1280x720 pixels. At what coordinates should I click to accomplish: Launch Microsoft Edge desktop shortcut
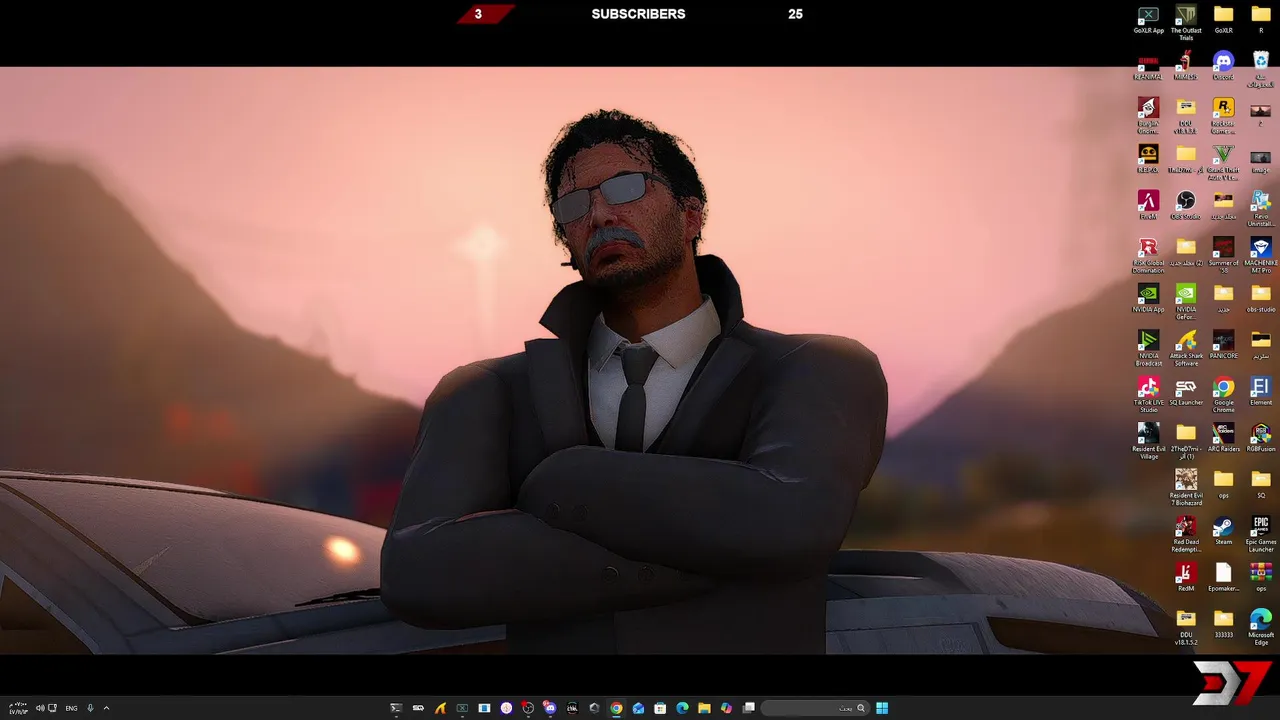1260,627
